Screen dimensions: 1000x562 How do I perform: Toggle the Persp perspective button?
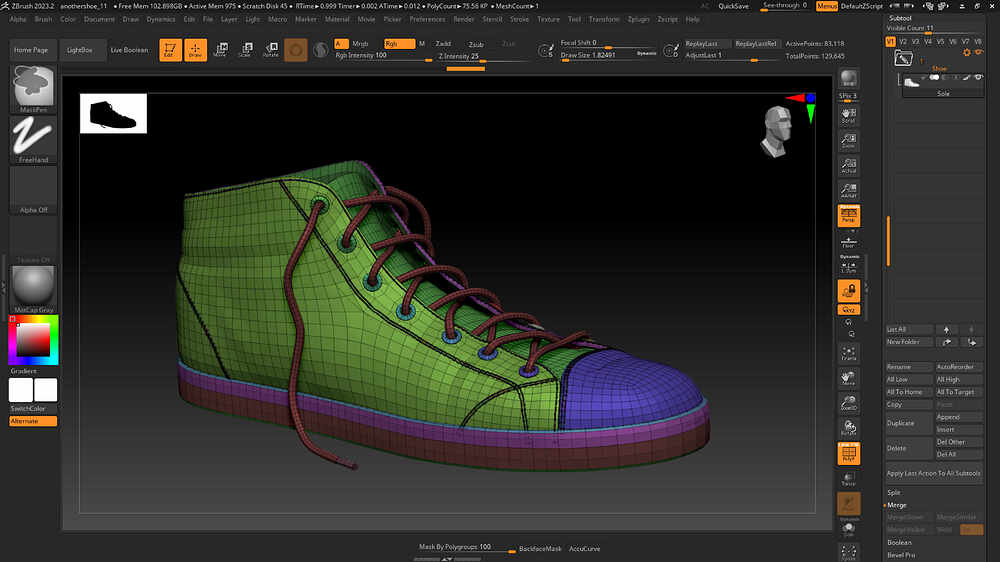848,216
